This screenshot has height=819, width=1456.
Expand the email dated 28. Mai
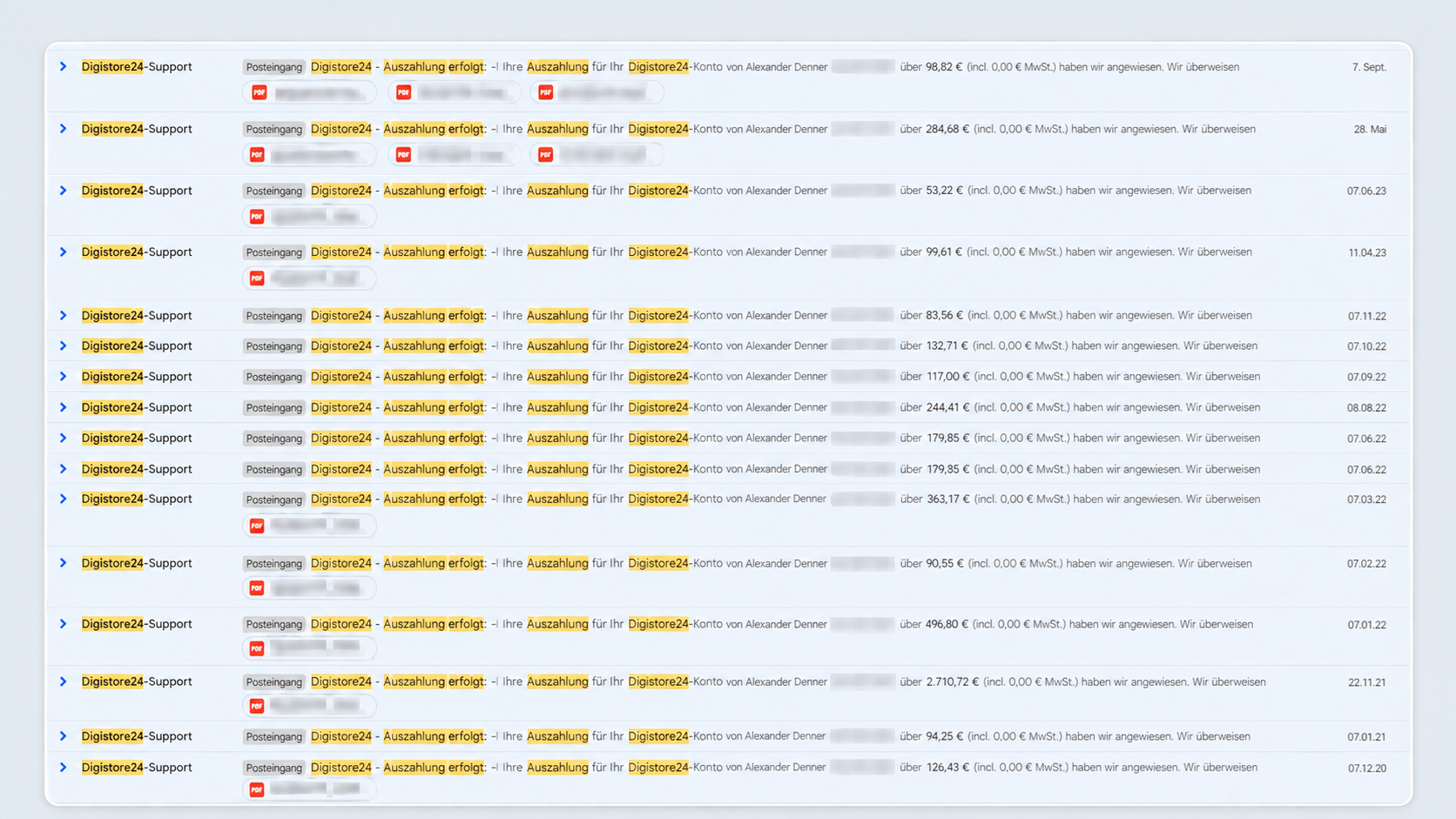point(63,129)
